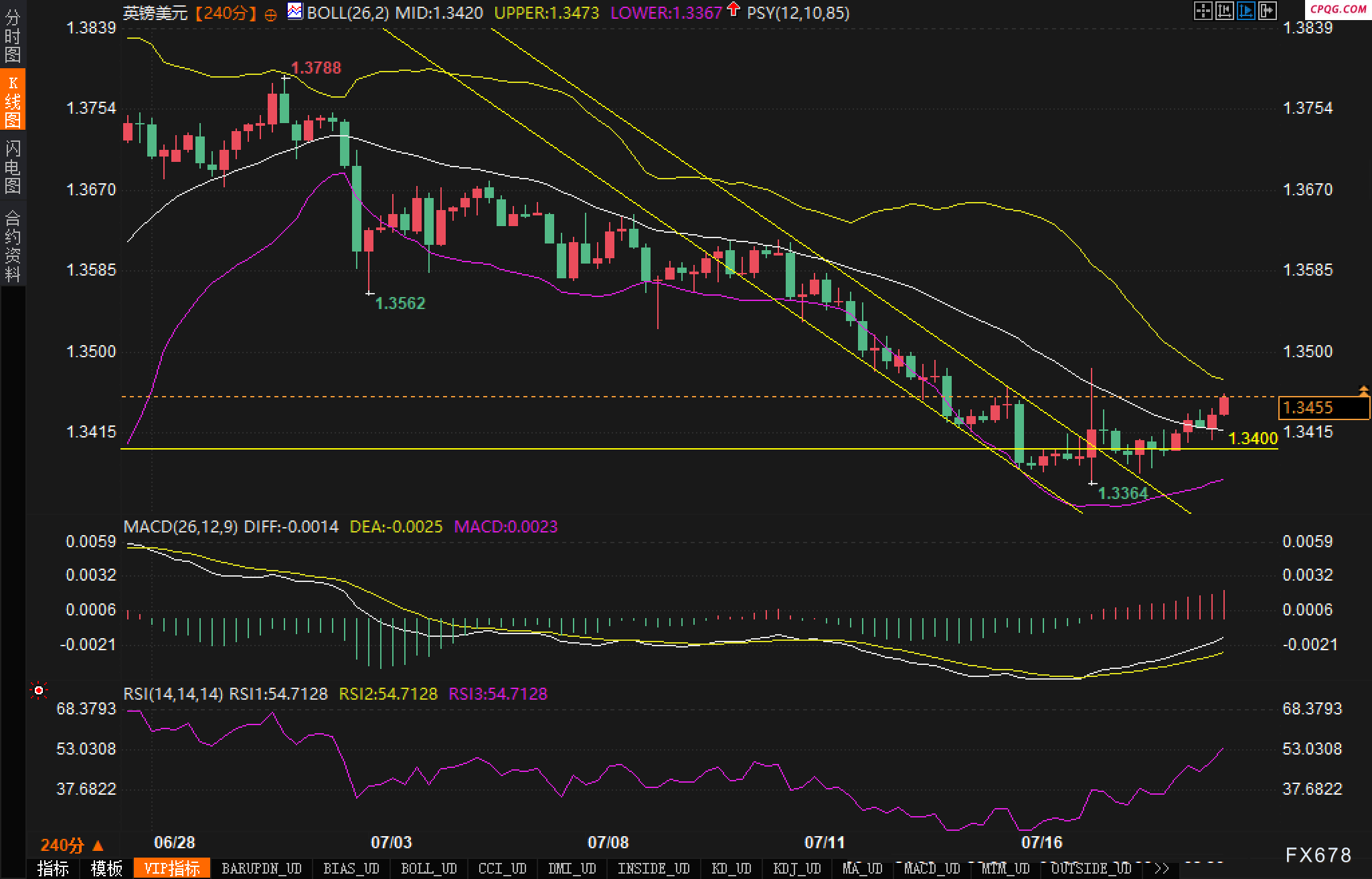Open the 240分 timeframe dropdown at bottom
This screenshot has height=879, width=1372.
72,845
